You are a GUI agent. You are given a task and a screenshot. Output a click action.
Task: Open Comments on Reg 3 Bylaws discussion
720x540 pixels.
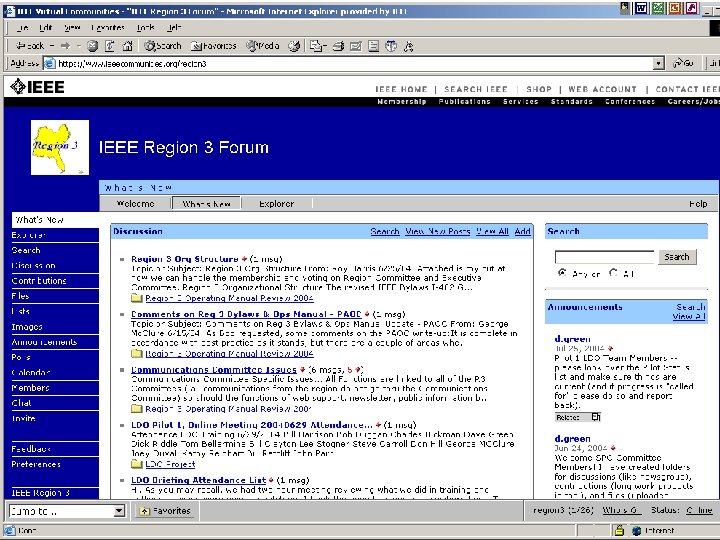coord(246,314)
